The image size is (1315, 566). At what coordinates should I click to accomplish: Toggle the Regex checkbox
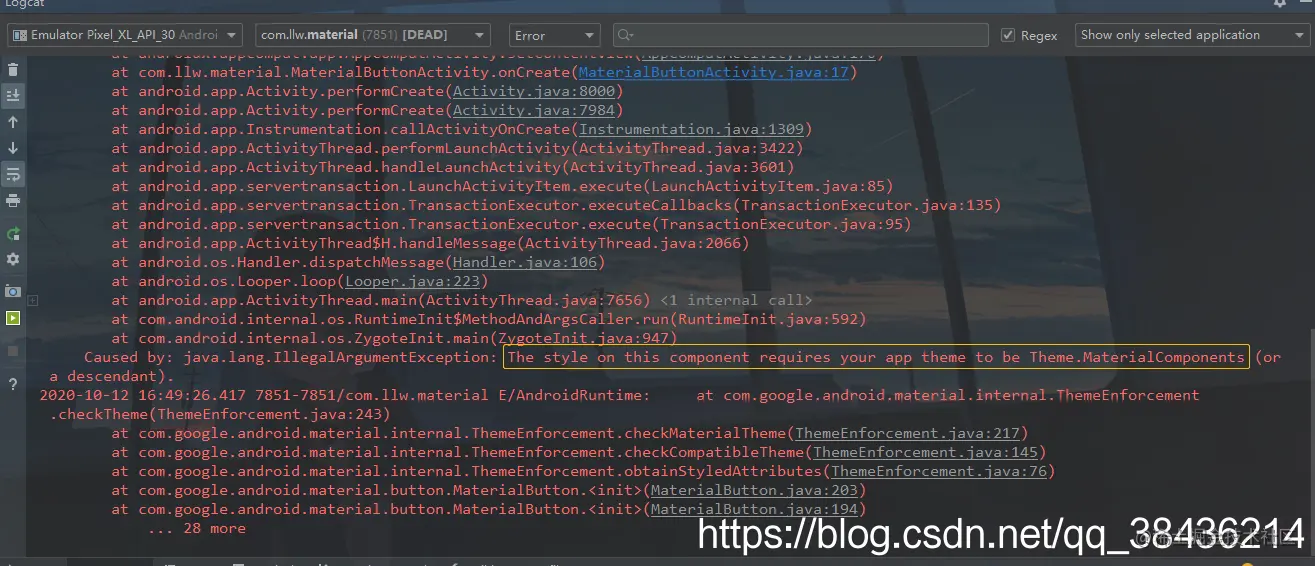coord(1008,35)
